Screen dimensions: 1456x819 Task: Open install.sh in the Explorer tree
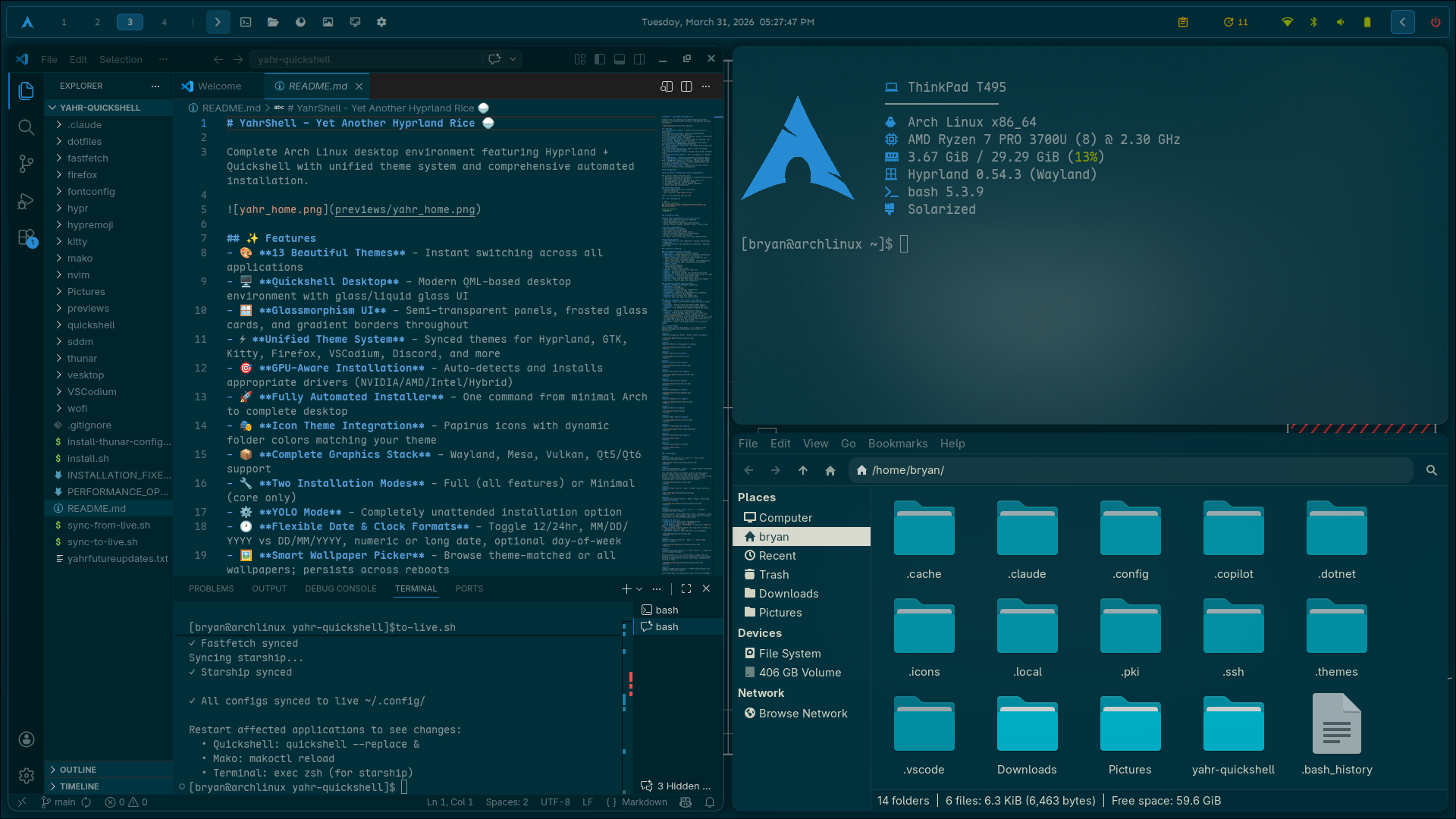pos(109,458)
